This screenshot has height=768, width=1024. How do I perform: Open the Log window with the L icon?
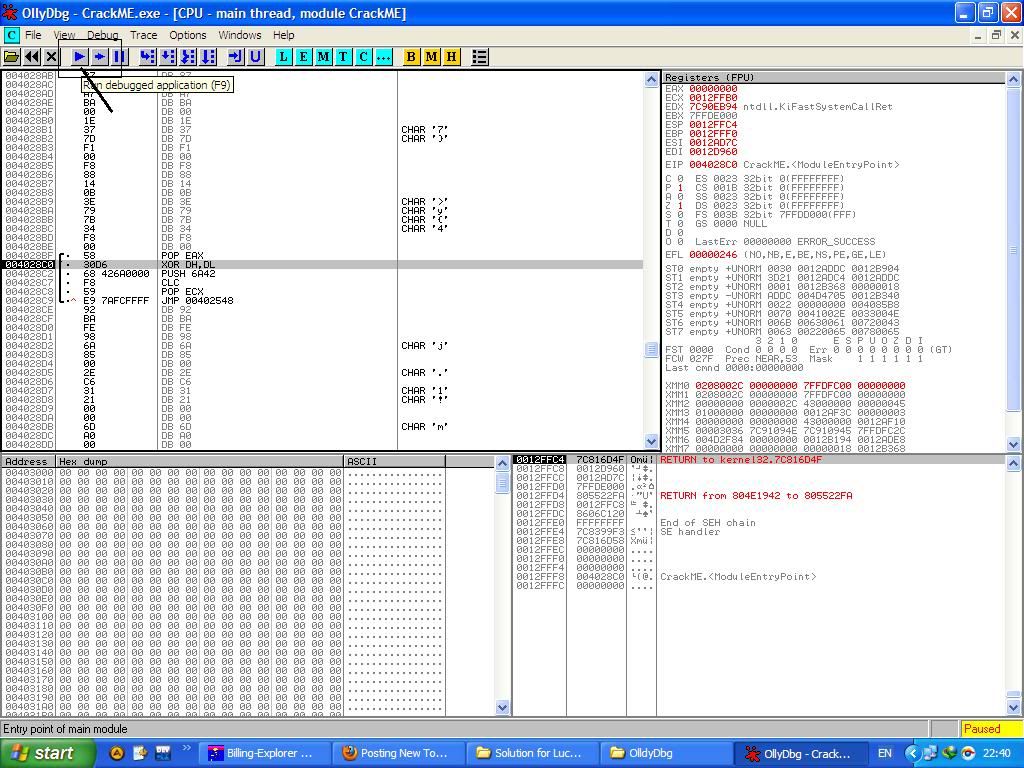(x=283, y=57)
